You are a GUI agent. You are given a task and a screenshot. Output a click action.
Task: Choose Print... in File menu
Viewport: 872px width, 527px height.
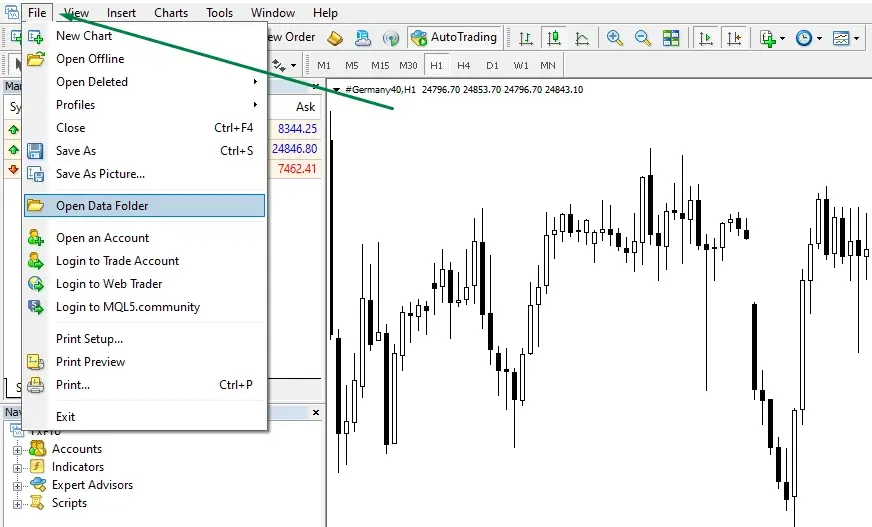point(145,385)
